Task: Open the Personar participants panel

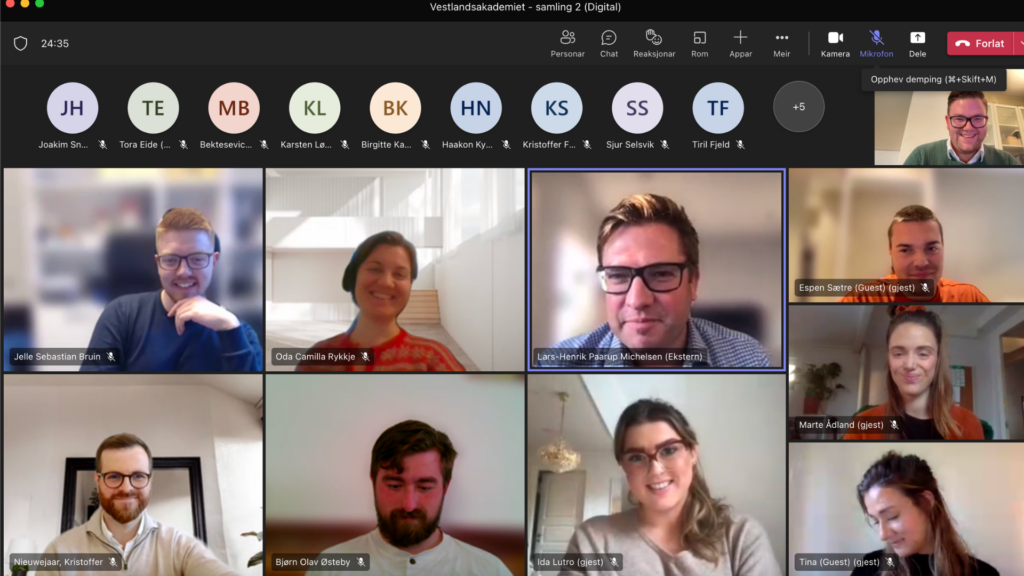Action: (567, 44)
